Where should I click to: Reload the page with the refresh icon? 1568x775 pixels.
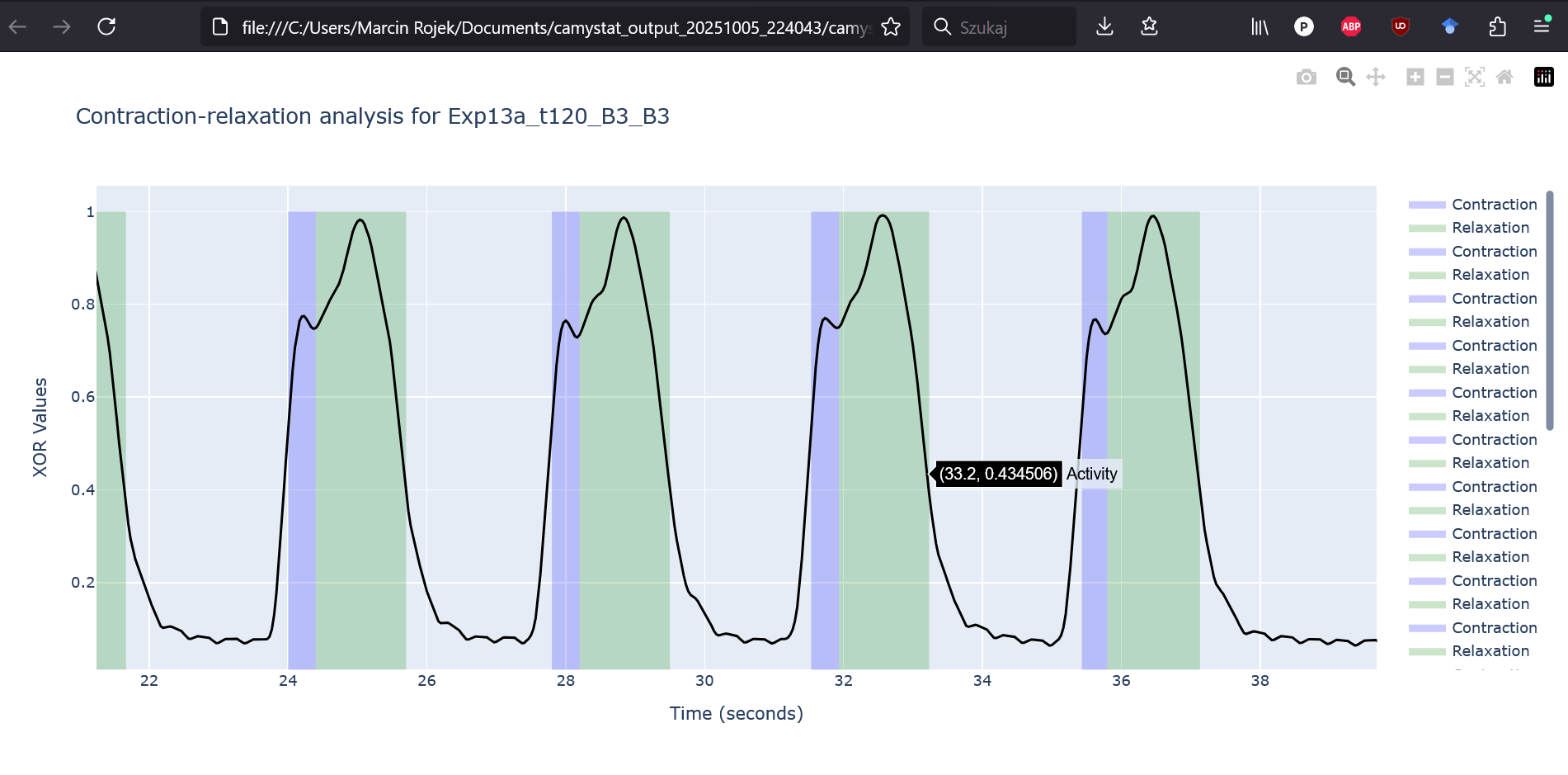(x=106, y=26)
